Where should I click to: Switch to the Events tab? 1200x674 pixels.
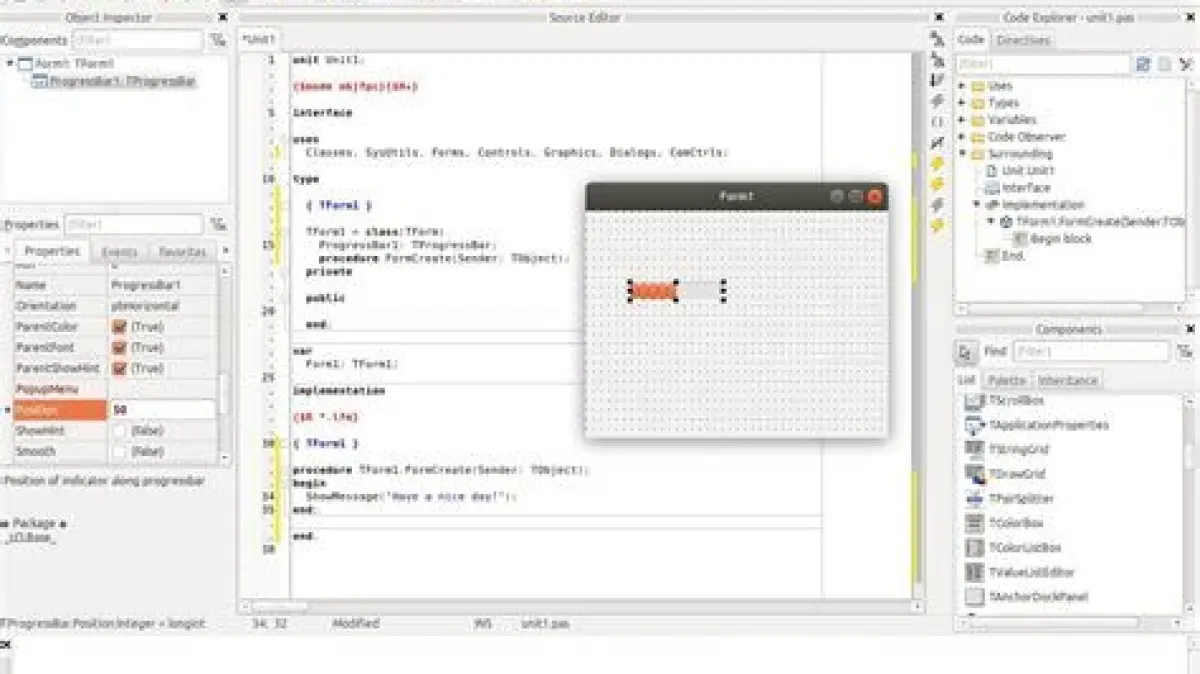pos(120,252)
